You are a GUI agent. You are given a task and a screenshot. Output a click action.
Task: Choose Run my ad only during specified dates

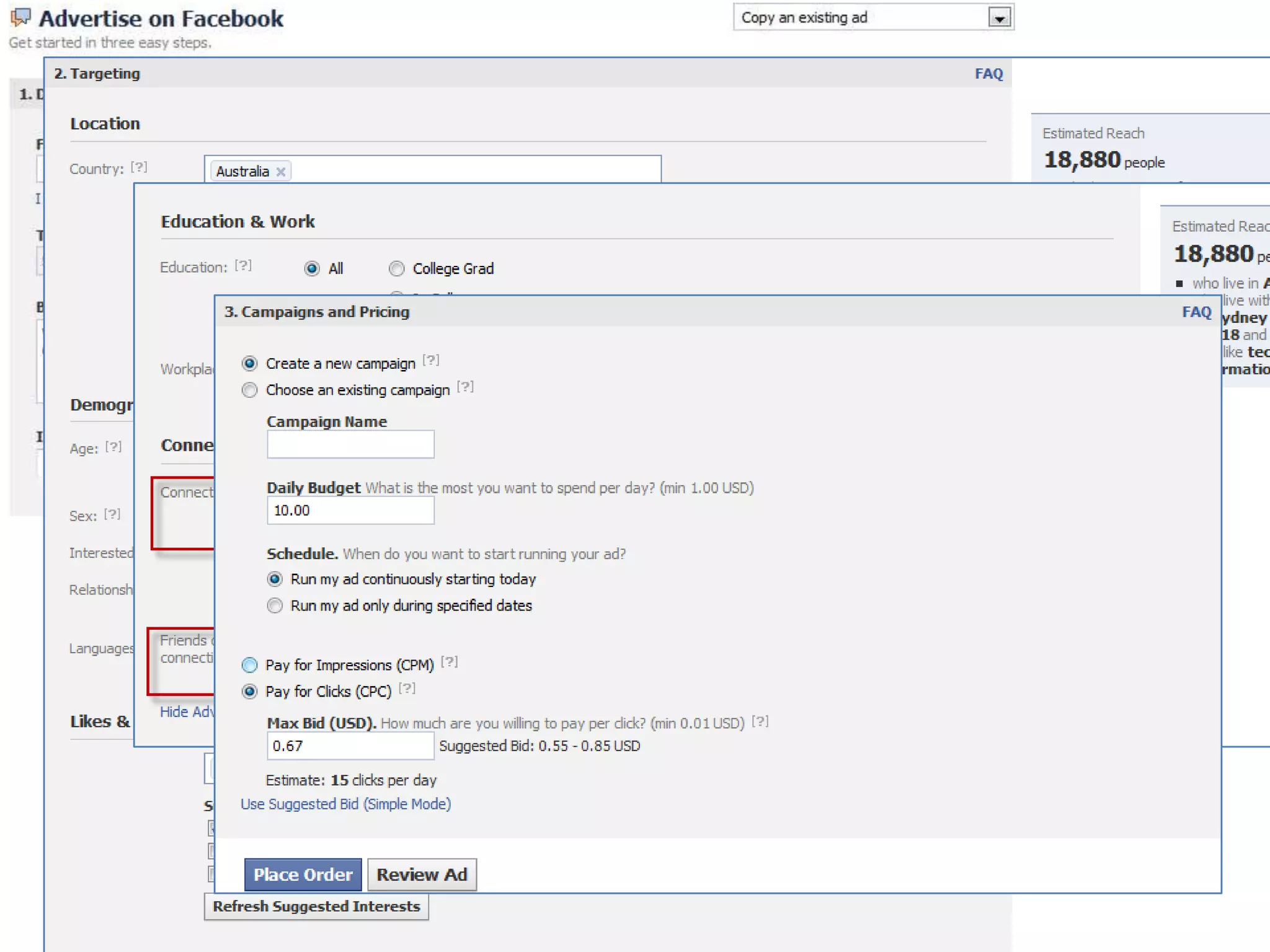275,606
